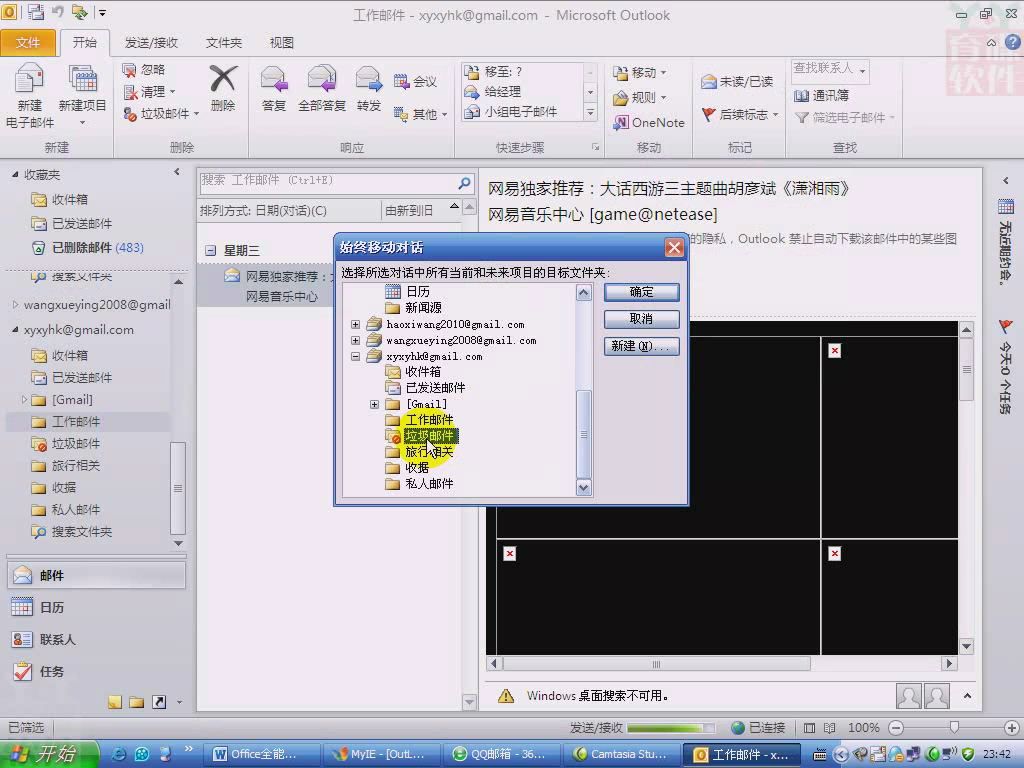The height and width of the screenshot is (768, 1024).
Task: Select quick step 移至: ?
Action: (492, 72)
